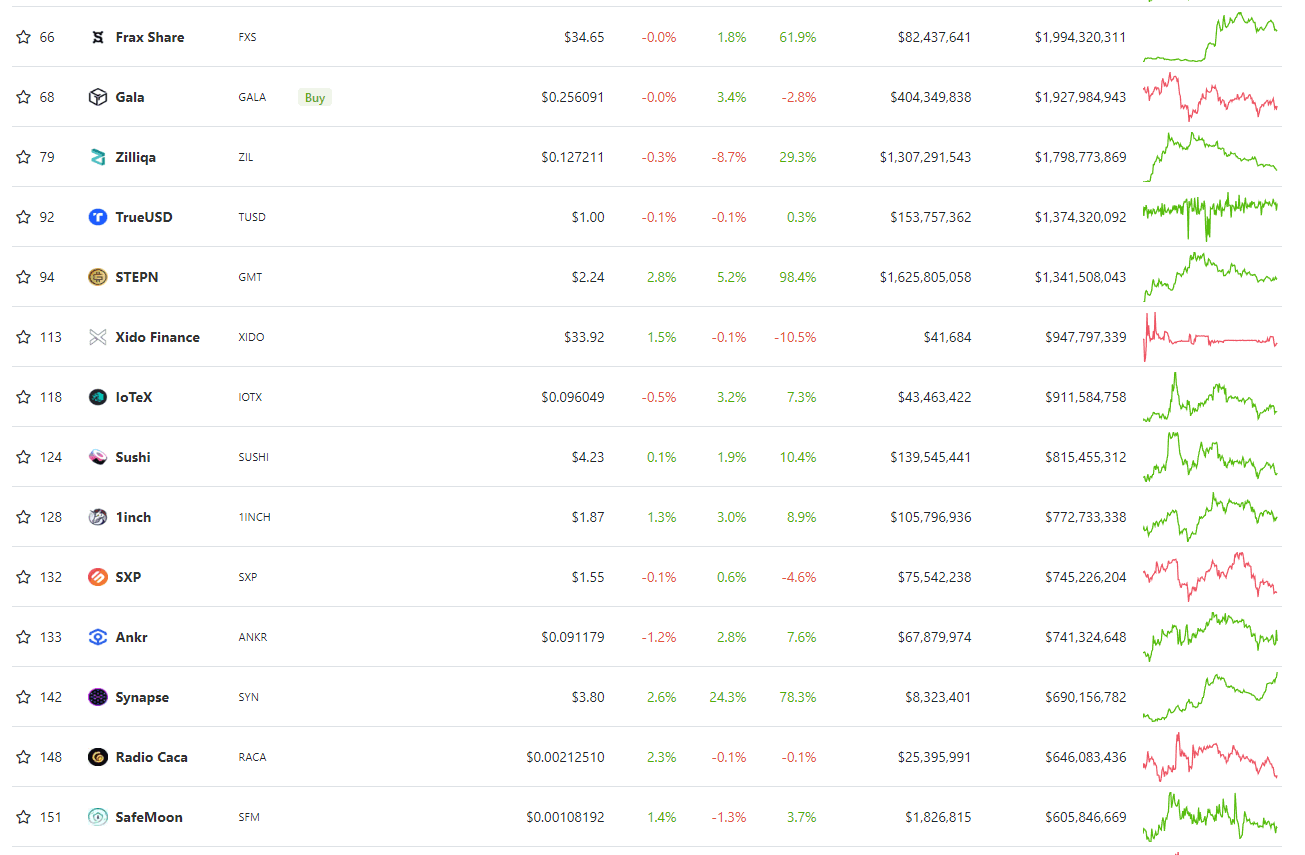
Task: Open the Xido Finance sparkline chart
Action: [1210, 337]
